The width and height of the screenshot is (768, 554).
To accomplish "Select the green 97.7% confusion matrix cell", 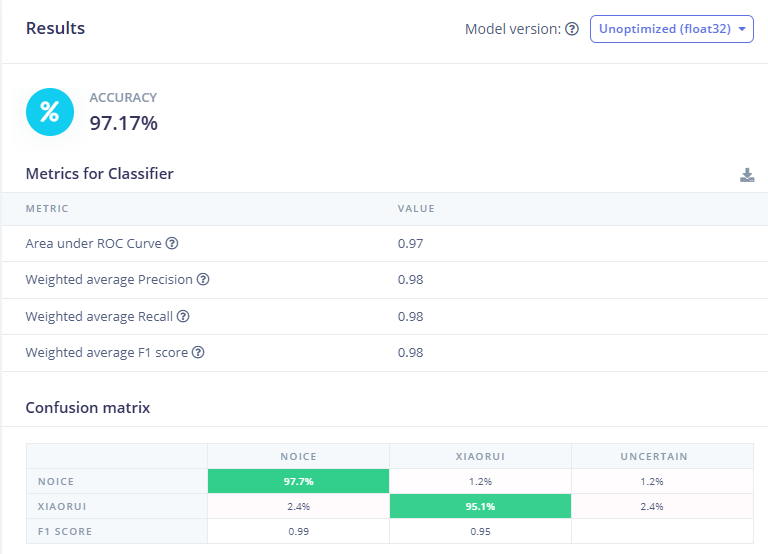I will pos(298,481).
